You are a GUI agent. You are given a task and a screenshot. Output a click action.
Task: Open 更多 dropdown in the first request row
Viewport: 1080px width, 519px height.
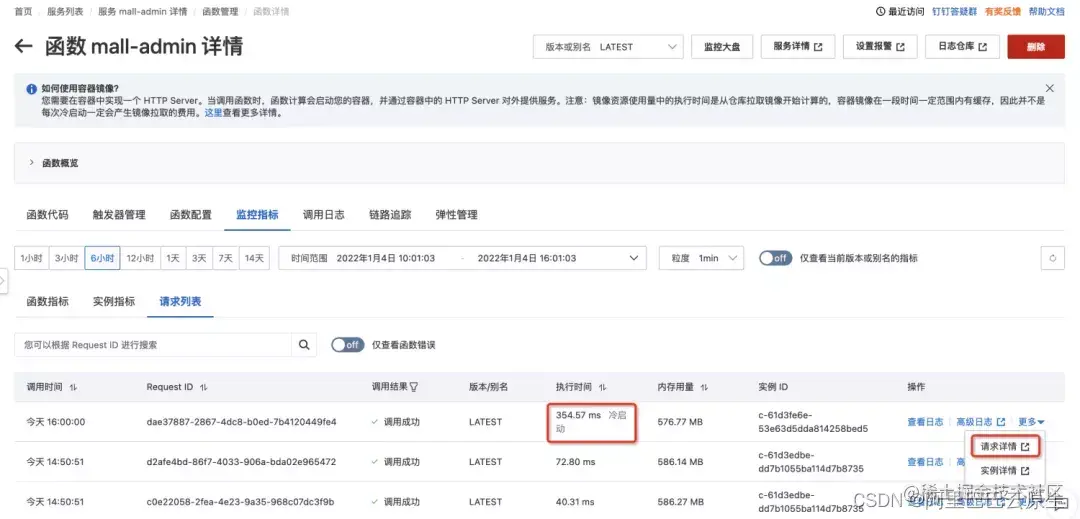click(1031, 422)
